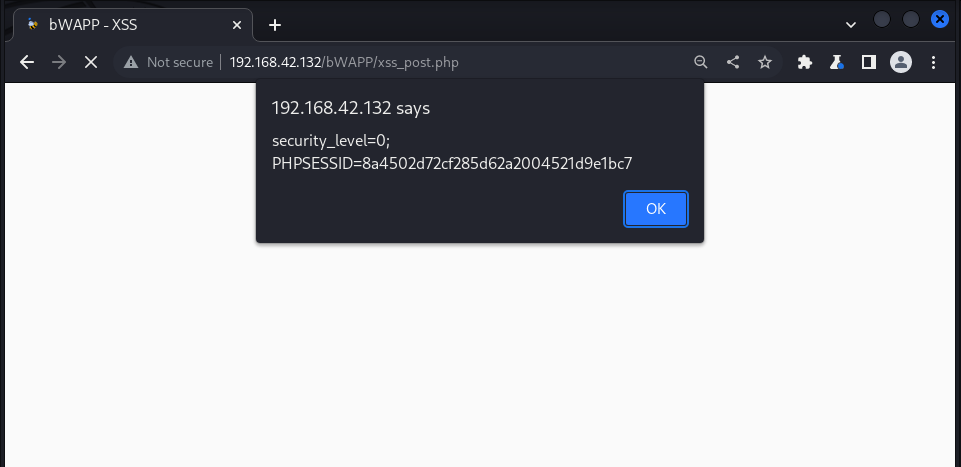Open Chrome's three-dot menu
This screenshot has width=961, height=467.
[933, 62]
